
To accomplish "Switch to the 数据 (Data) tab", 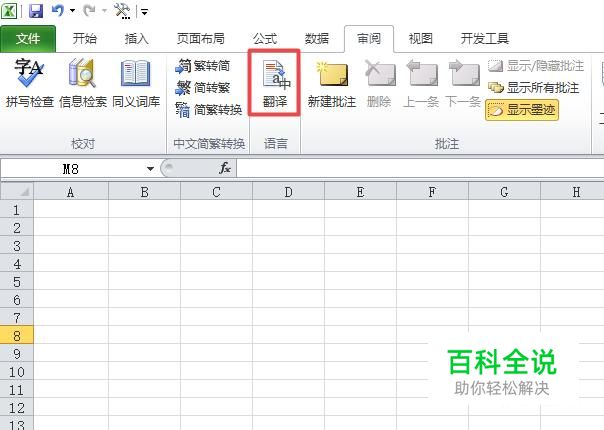I will [x=317, y=39].
